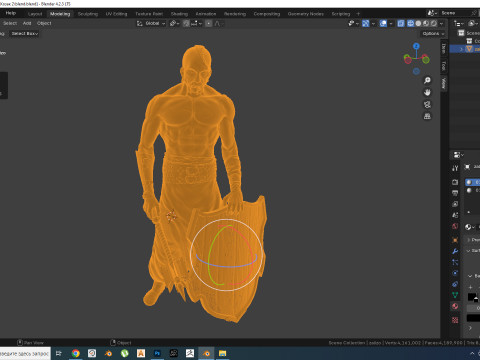
Task: Open the viewport Options dropdown
Action: [x=433, y=33]
